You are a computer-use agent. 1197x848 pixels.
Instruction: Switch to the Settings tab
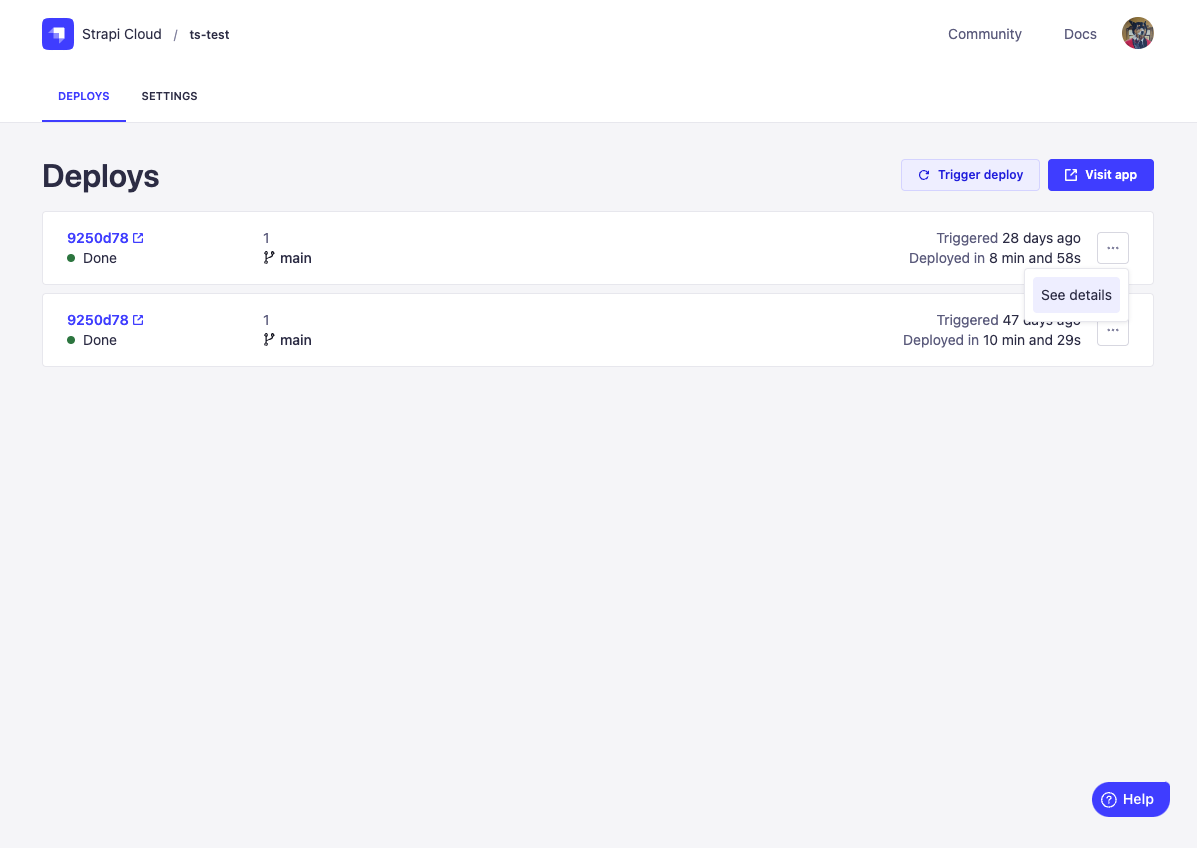point(169,97)
